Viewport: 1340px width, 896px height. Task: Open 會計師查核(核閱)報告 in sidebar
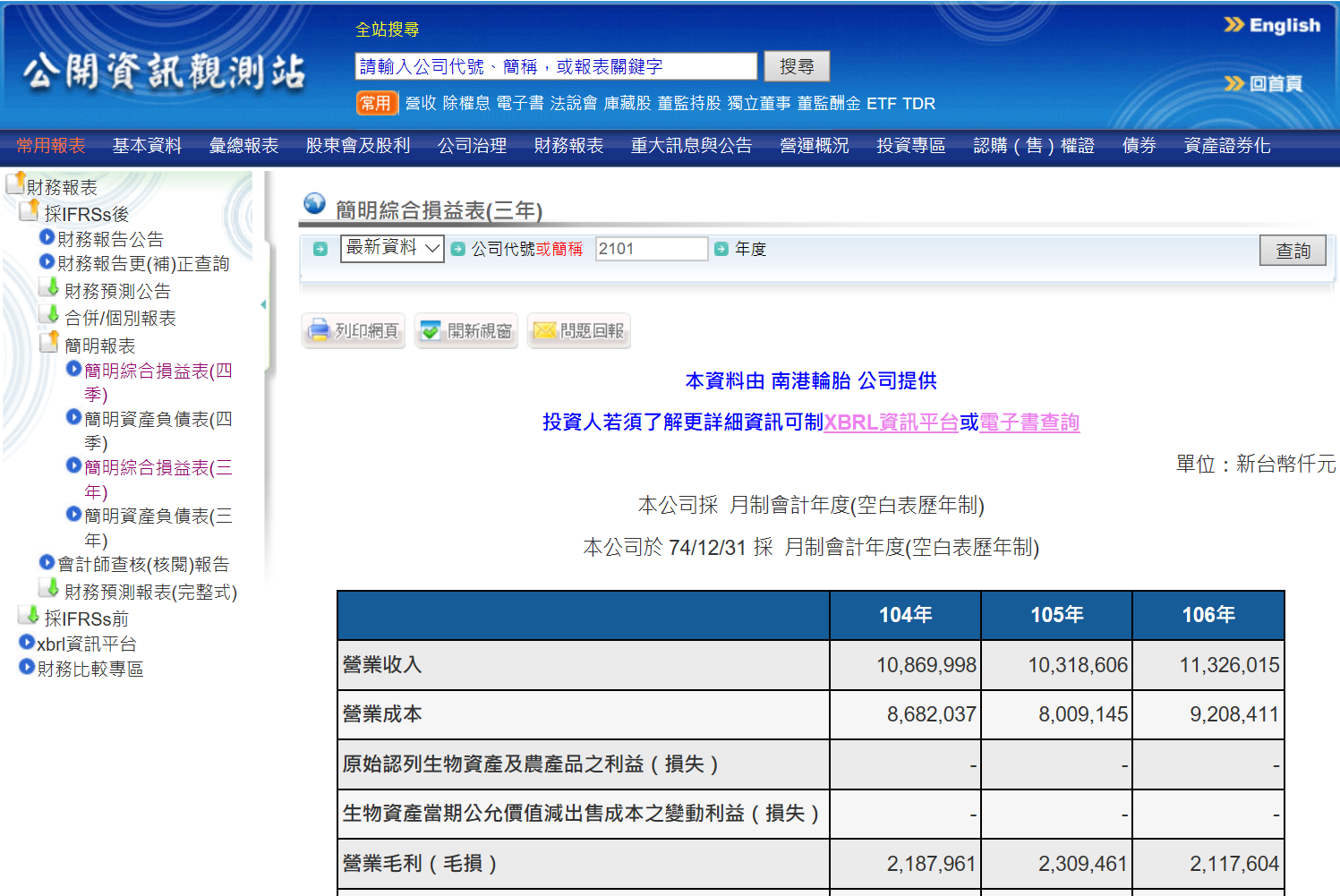pyautogui.click(x=143, y=564)
